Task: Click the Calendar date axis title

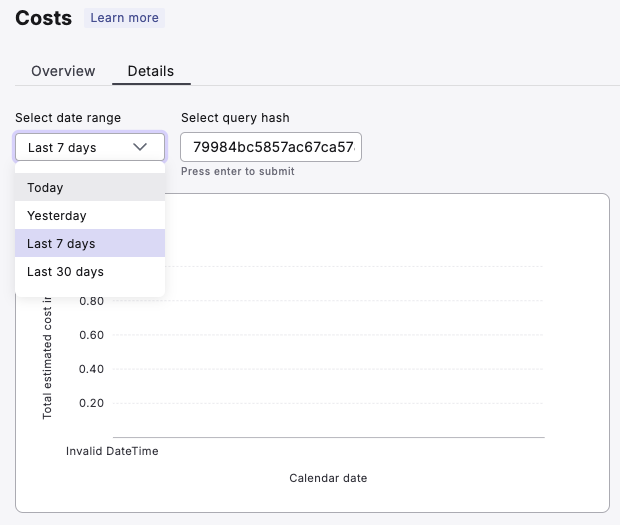Action: (328, 478)
